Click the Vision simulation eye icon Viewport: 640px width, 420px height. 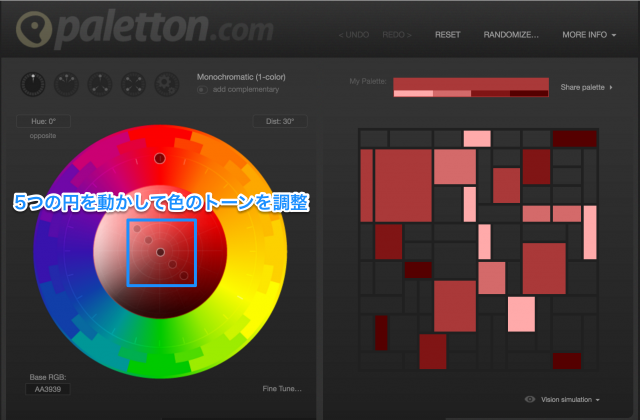pos(530,399)
